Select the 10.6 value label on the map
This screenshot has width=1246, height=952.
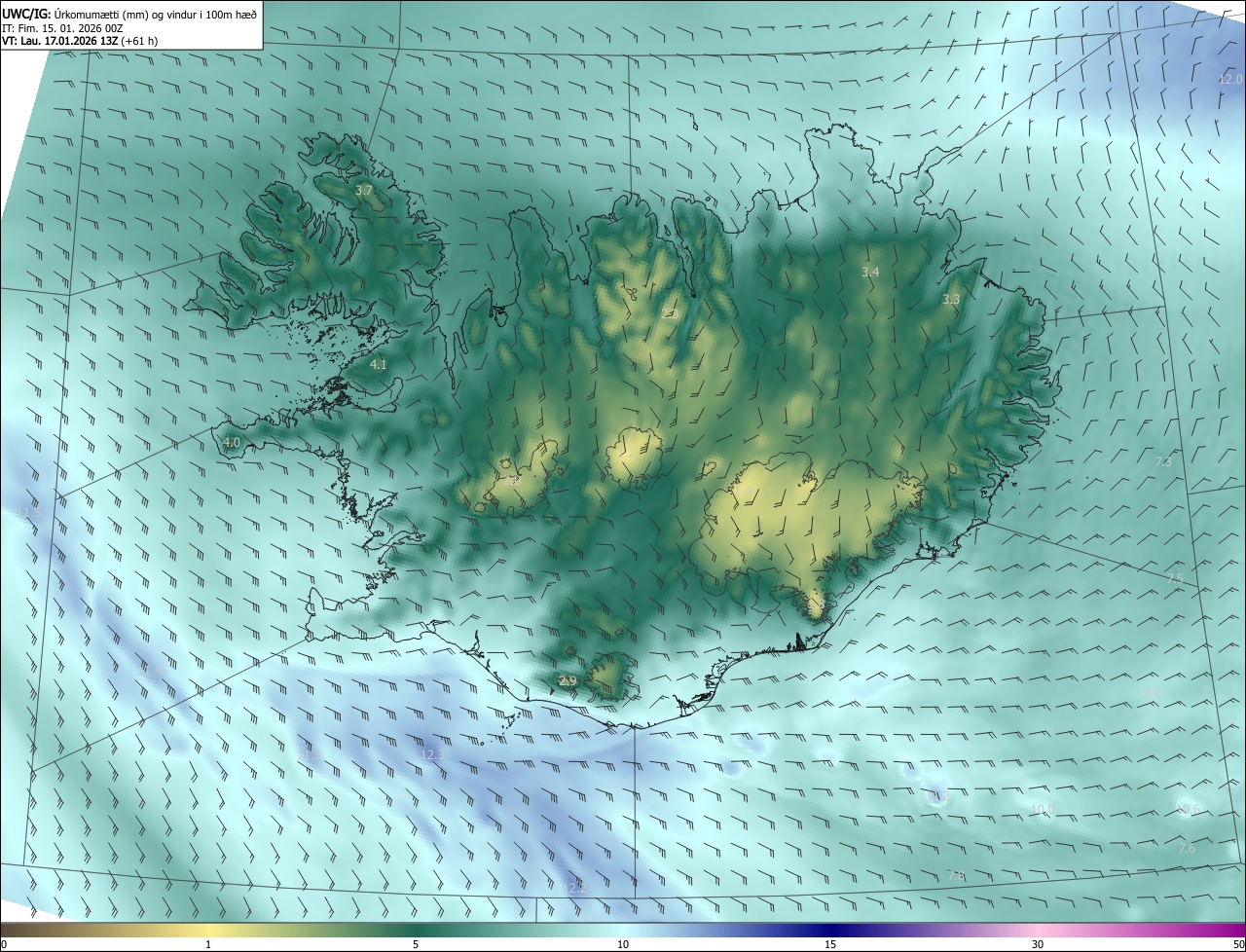pos(1189,810)
